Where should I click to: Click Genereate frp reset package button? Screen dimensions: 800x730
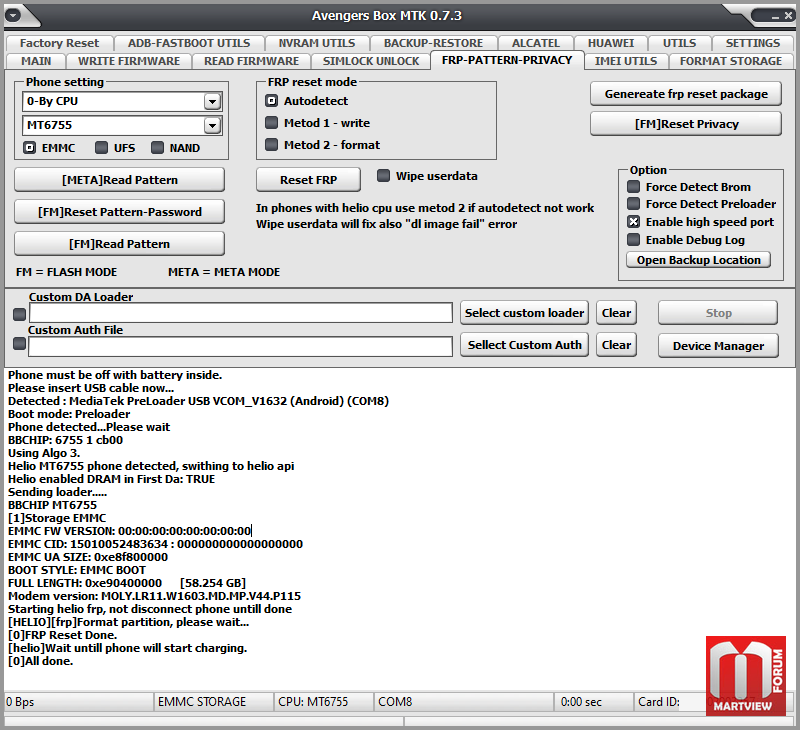(x=686, y=94)
